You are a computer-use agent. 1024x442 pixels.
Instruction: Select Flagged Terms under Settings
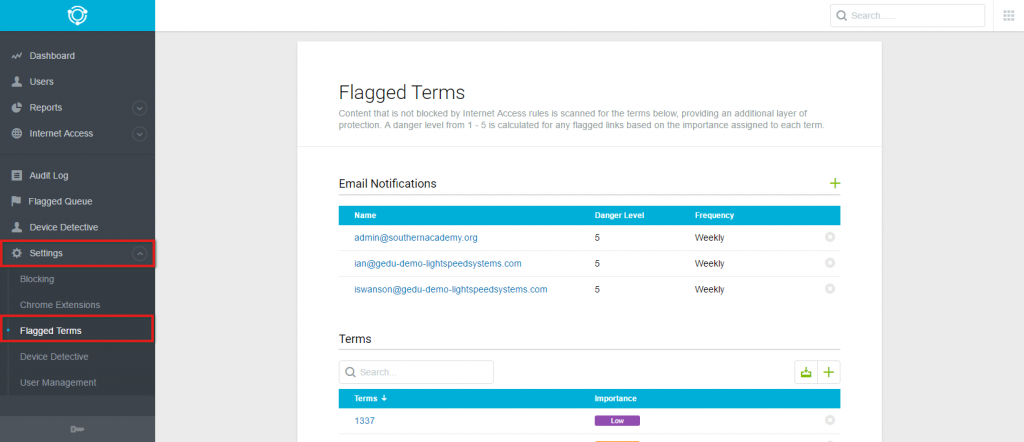click(51, 331)
